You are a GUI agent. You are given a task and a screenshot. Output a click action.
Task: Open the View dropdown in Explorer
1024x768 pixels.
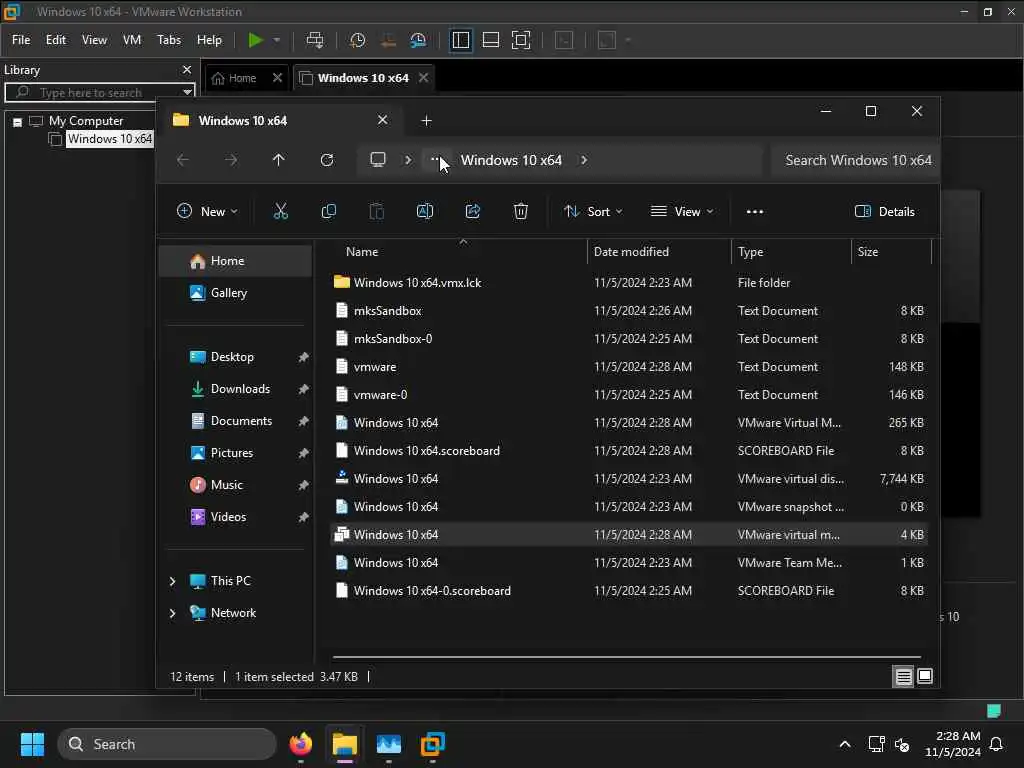click(682, 211)
